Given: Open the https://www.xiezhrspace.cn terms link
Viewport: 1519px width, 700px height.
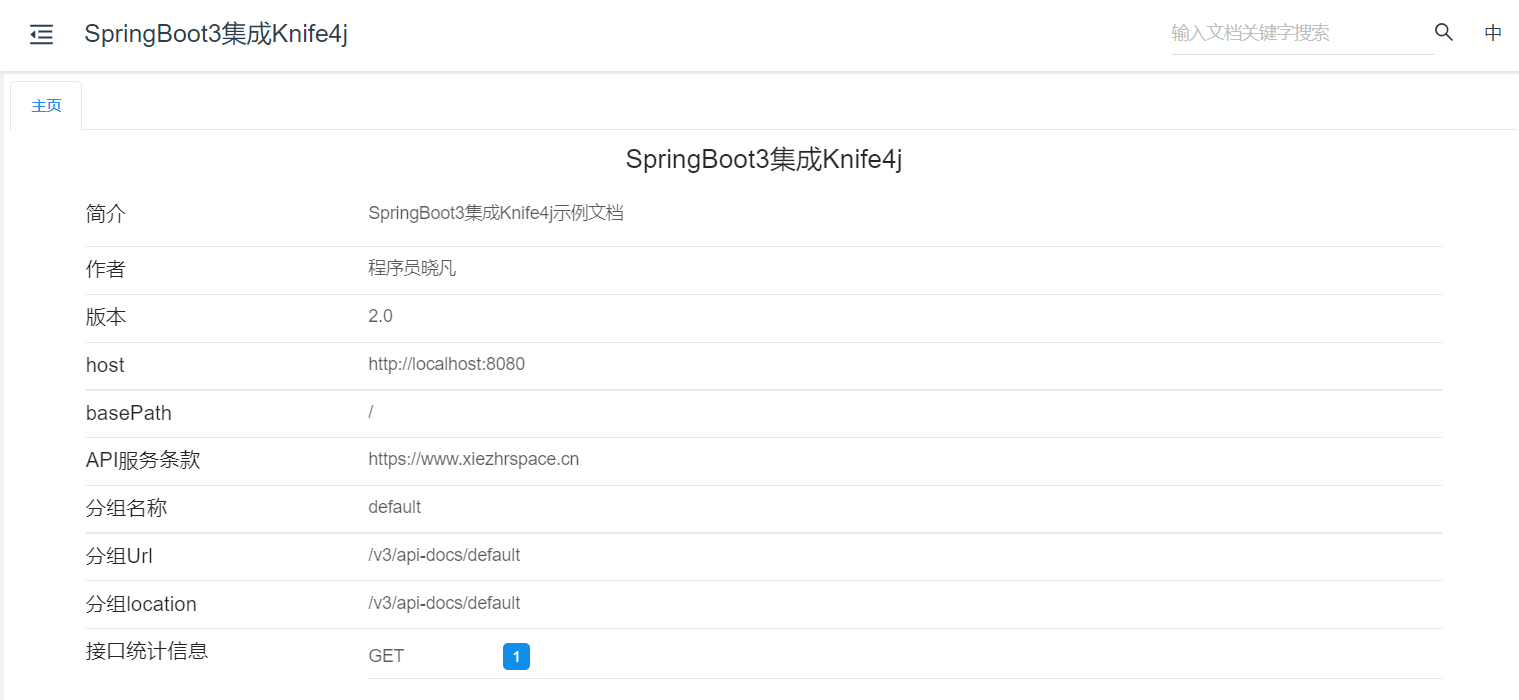Looking at the screenshot, I should coord(473,460).
